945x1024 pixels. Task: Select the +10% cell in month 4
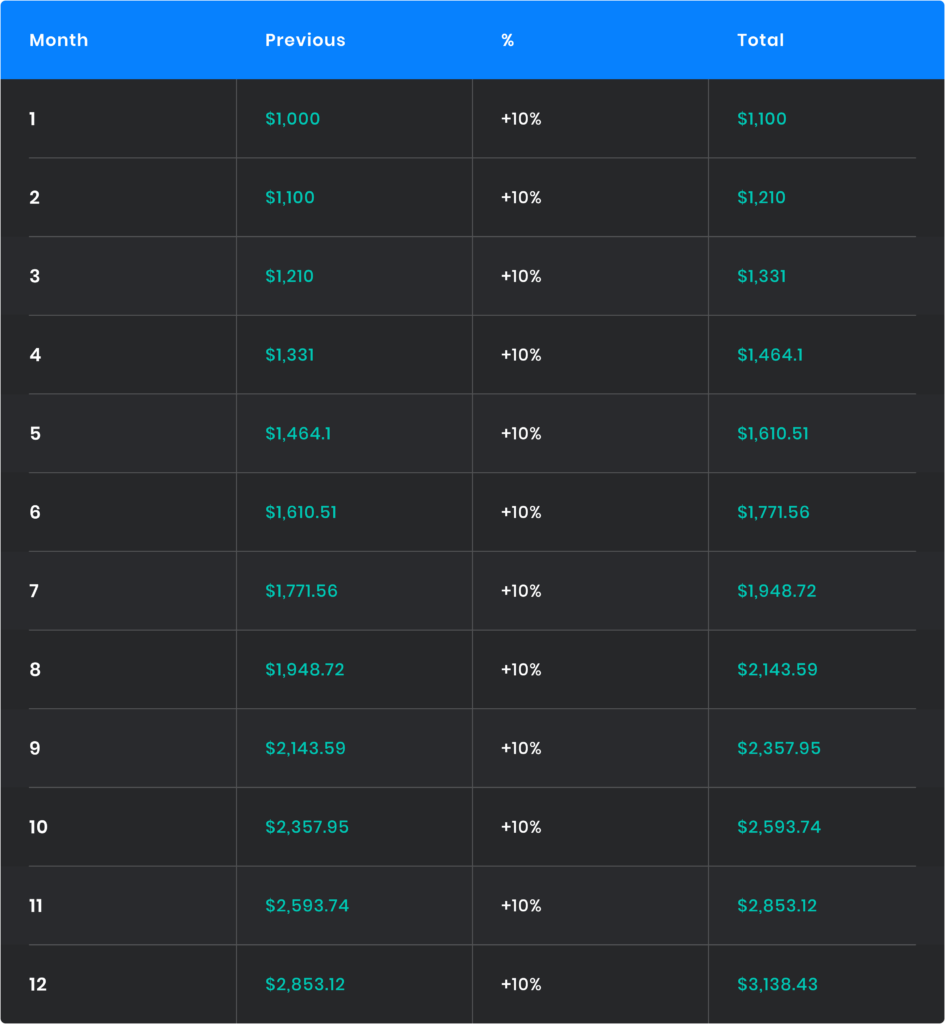[x=521, y=355]
